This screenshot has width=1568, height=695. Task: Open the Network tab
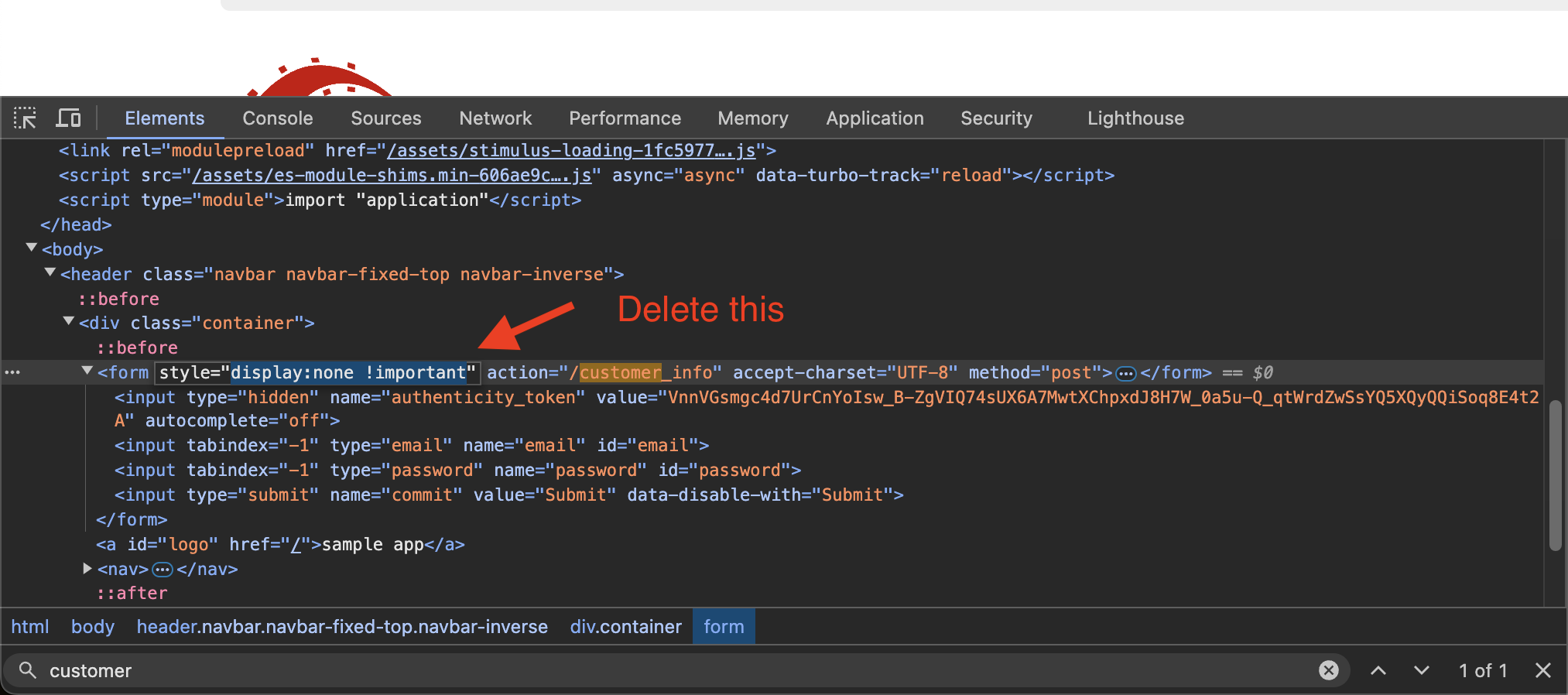495,118
